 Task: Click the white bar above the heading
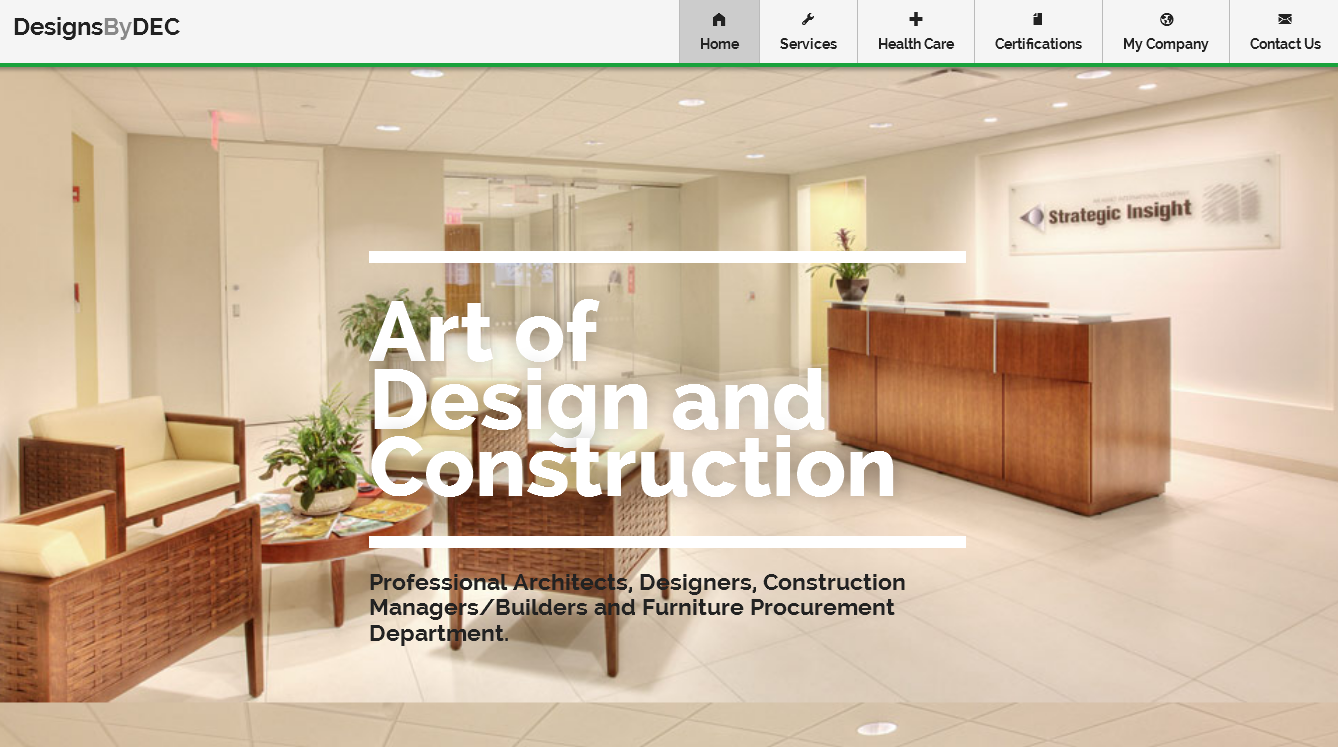pyautogui.click(x=667, y=257)
